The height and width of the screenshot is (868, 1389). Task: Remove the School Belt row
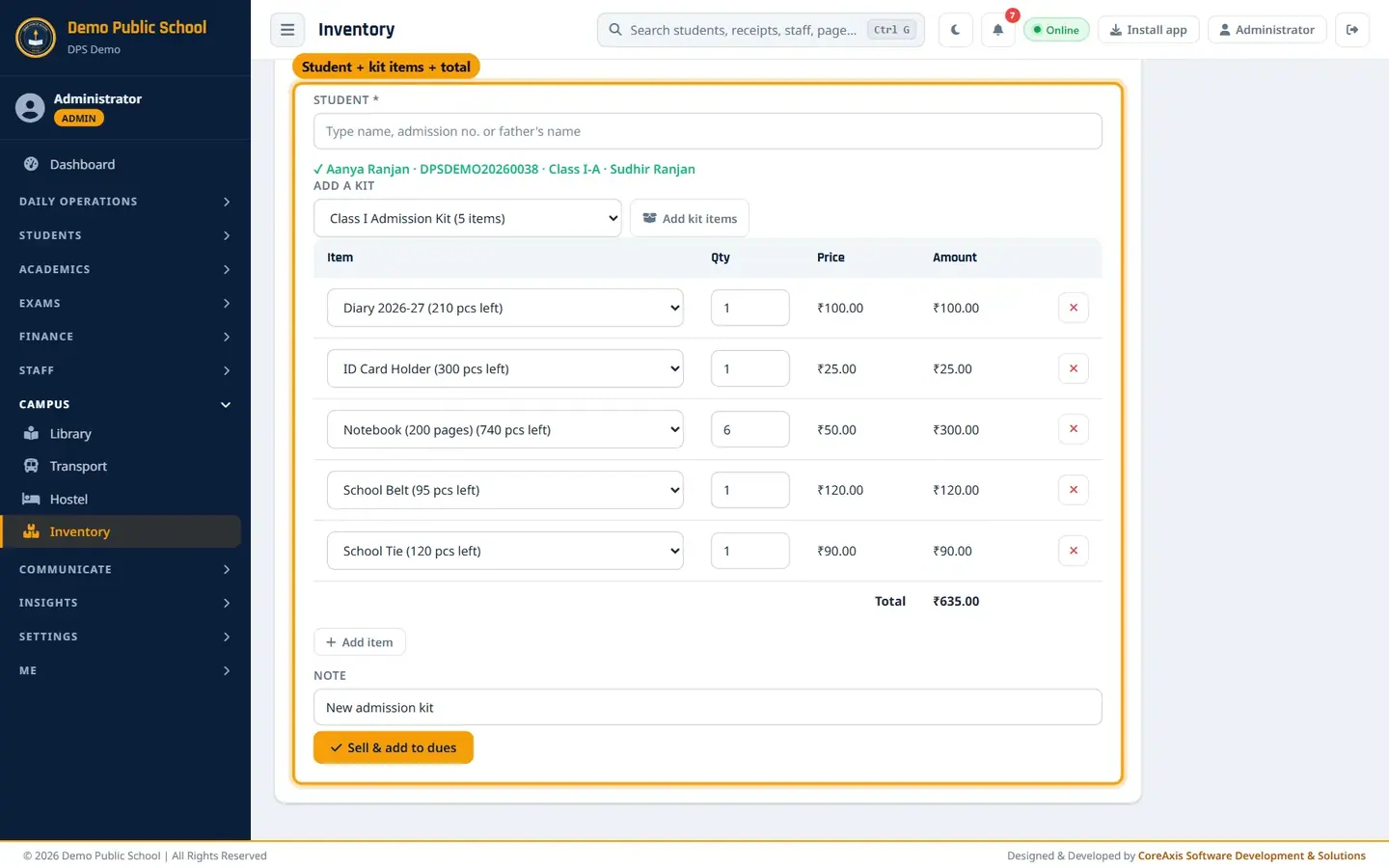point(1074,490)
